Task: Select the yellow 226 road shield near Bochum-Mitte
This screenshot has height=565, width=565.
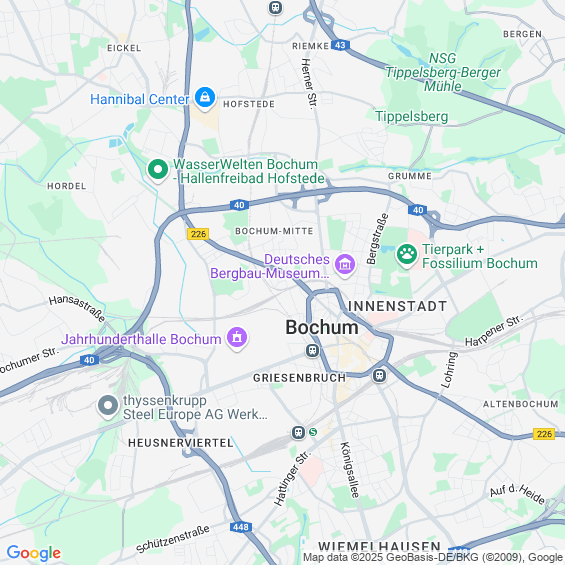Action: coord(198,234)
